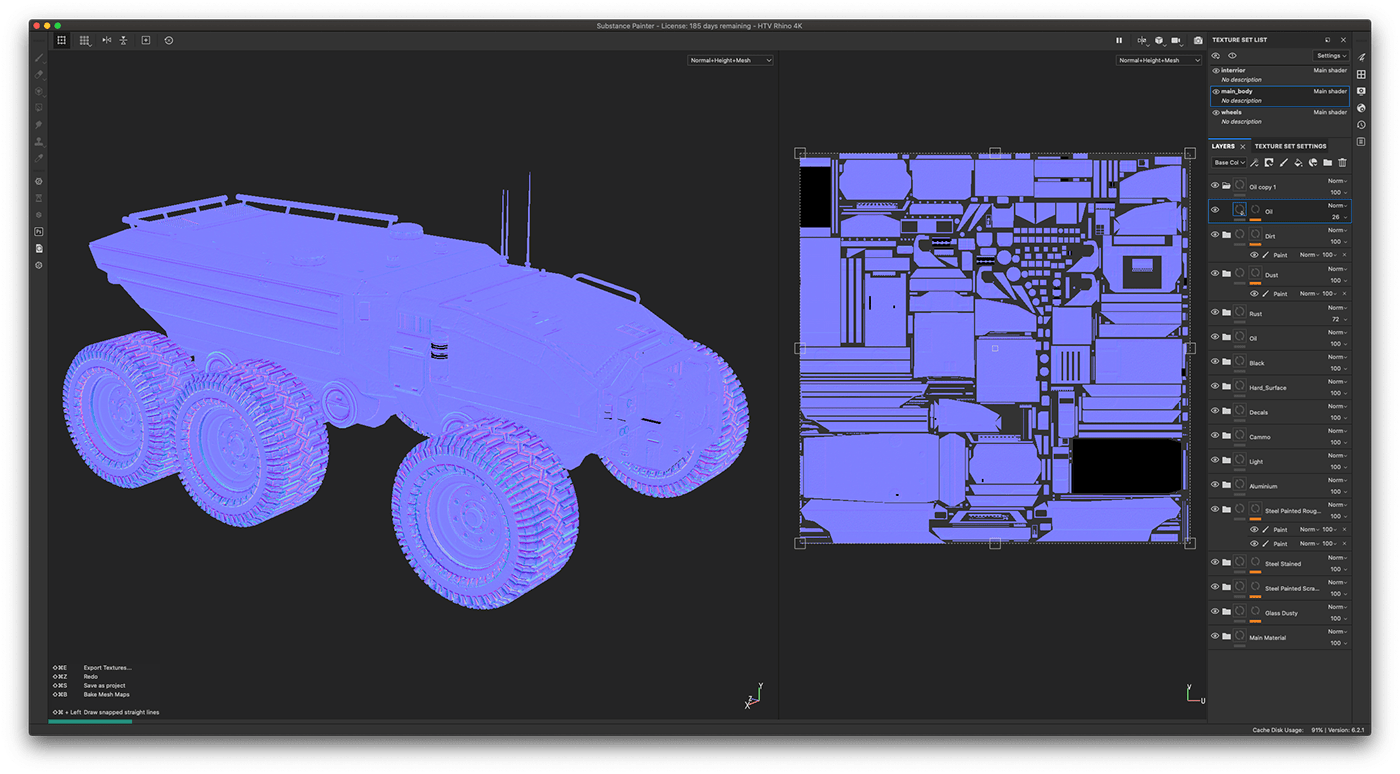Open the Settings dropdown in Texture Set List
This screenshot has width=1400, height=774.
pos(1330,55)
